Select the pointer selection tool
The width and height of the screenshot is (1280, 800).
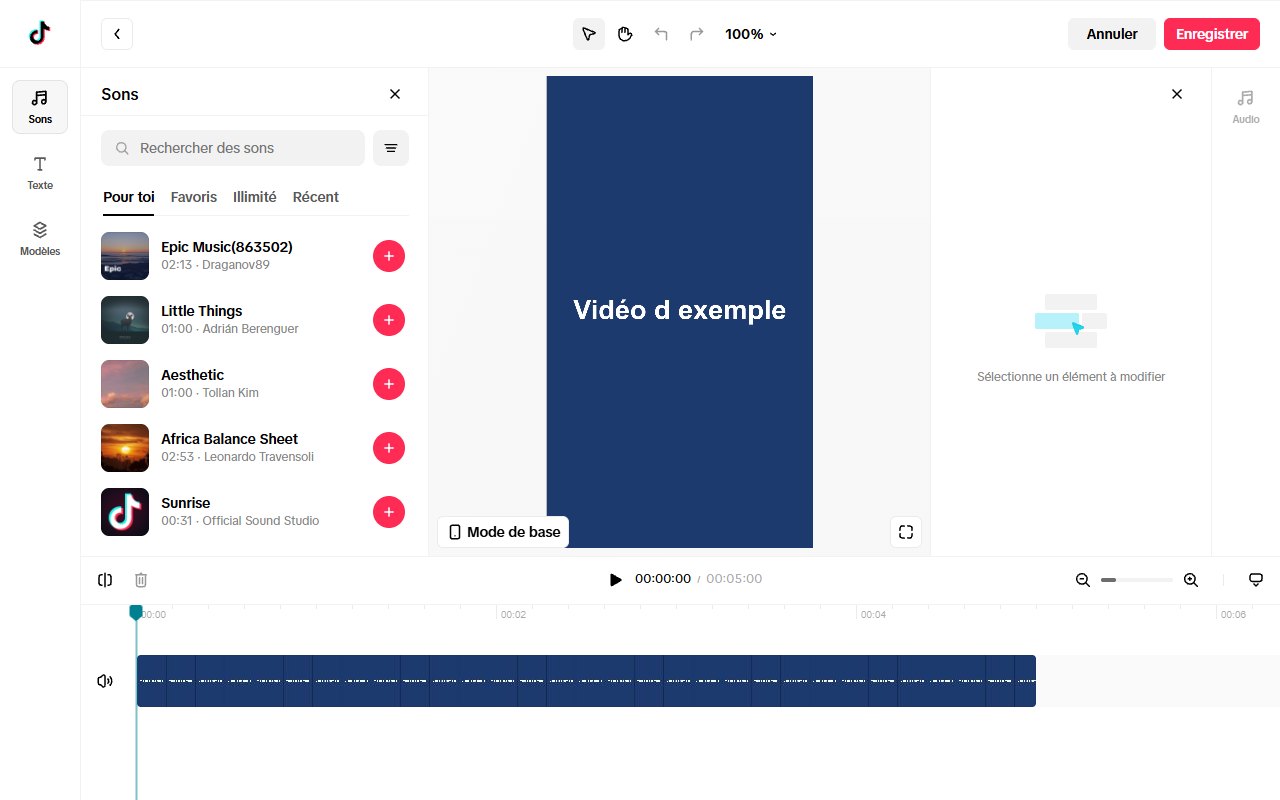[589, 34]
